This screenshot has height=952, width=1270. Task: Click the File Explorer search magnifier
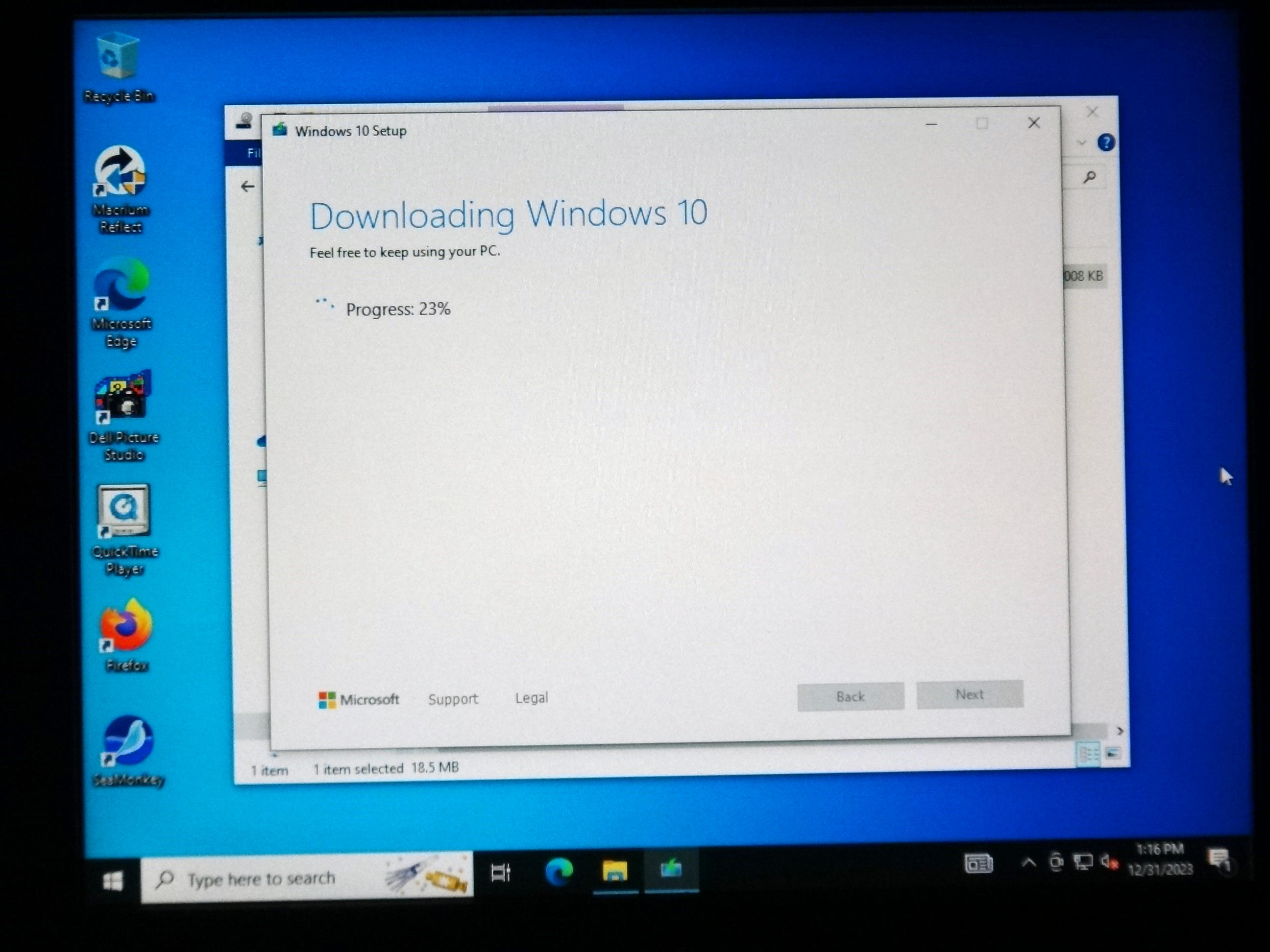pos(1089,177)
